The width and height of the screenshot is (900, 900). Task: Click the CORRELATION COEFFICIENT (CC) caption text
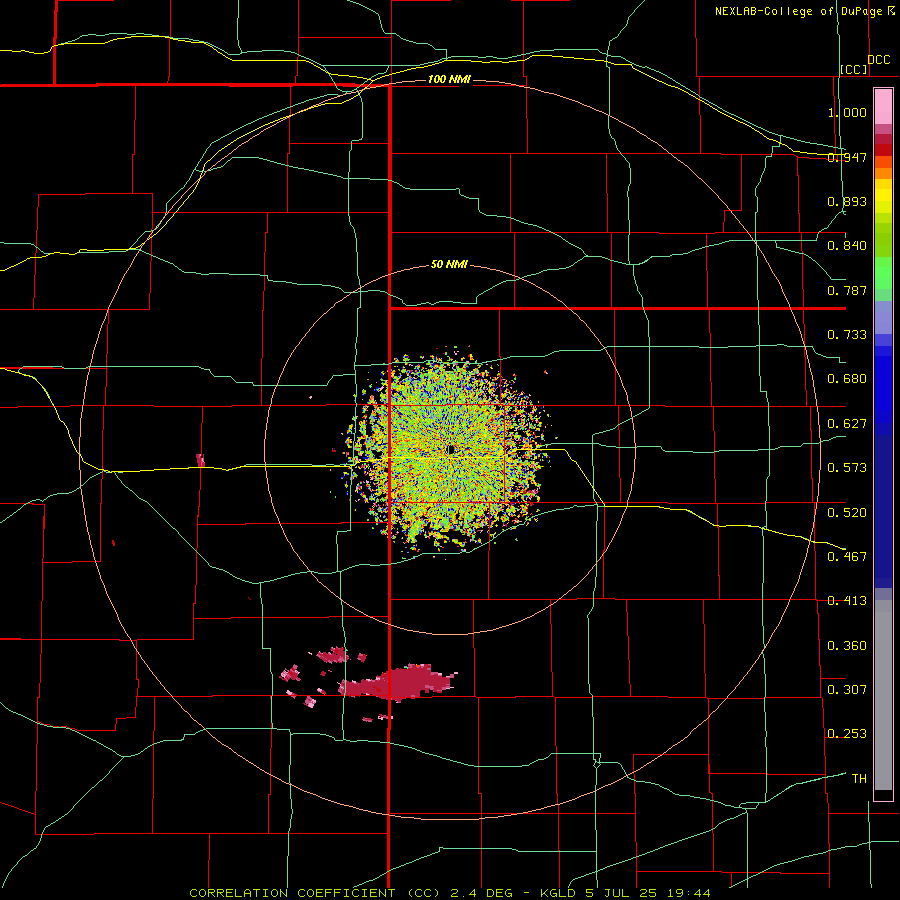315,893
